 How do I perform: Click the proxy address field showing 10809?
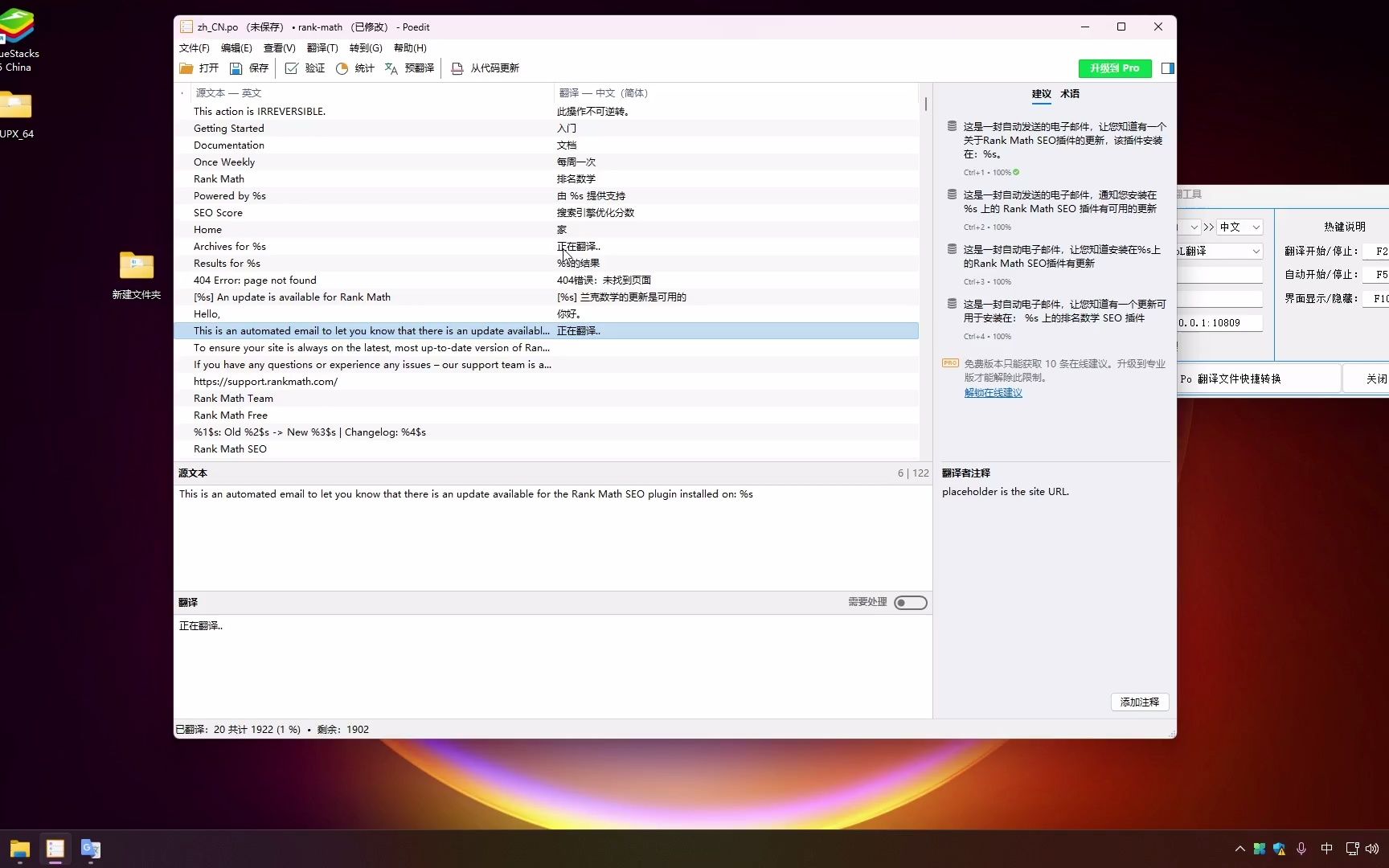(1220, 323)
